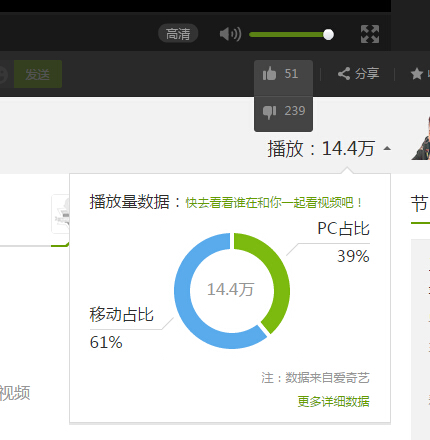
Task: Click the thumbs-down dislike icon
Action: 269,112
